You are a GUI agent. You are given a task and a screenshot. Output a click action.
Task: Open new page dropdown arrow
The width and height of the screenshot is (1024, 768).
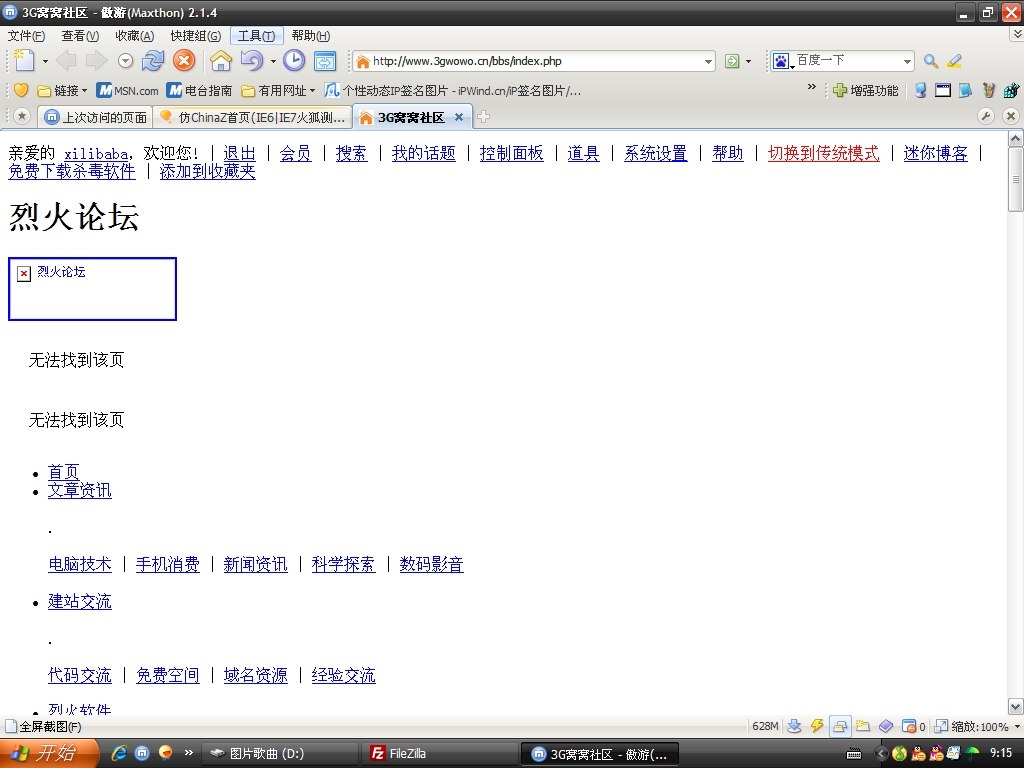[x=45, y=61]
